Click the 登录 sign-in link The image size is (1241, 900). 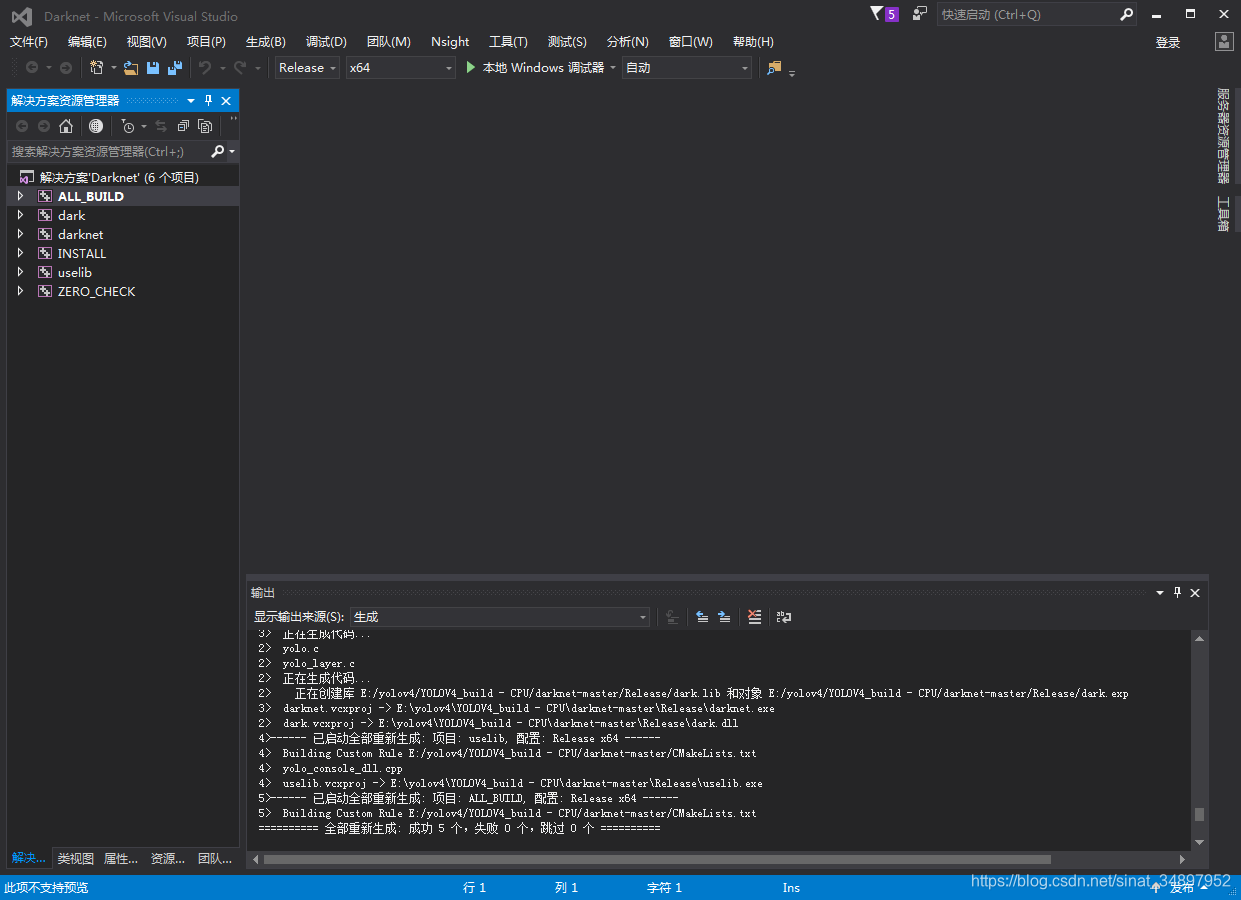1168,42
